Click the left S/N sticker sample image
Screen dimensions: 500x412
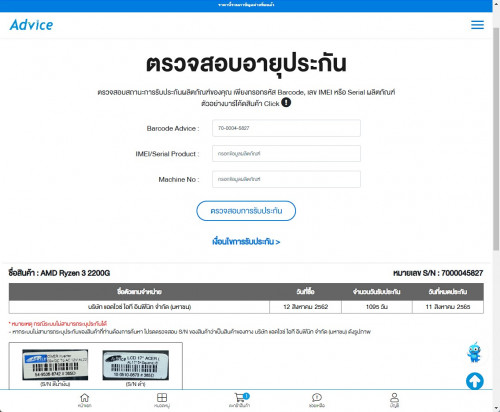tap(55, 364)
